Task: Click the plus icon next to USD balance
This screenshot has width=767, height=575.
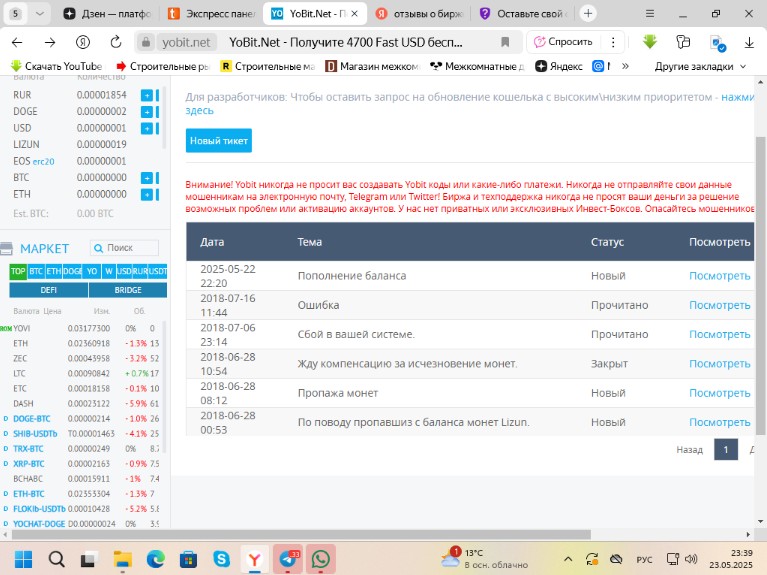Action: tap(147, 128)
